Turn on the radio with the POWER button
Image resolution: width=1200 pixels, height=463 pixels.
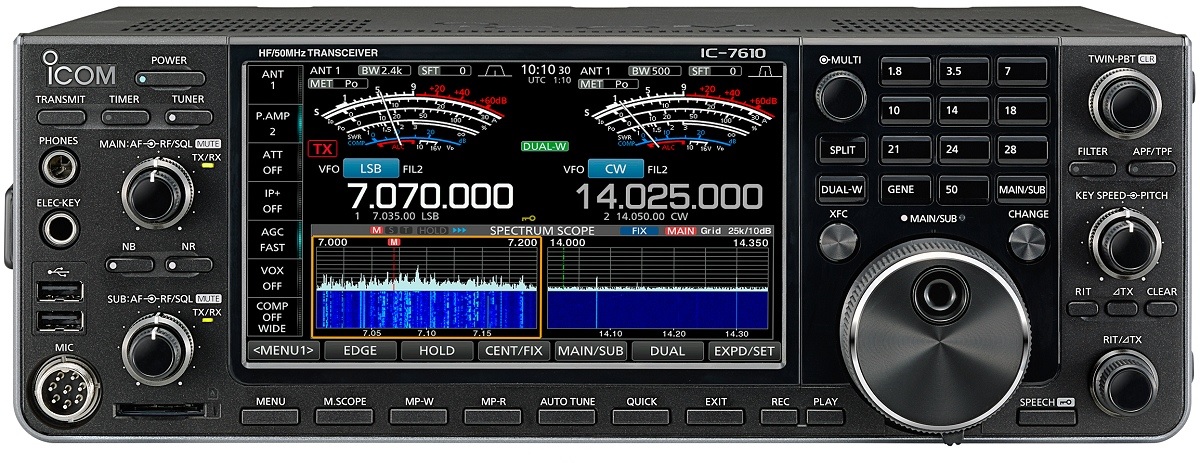tap(169, 78)
